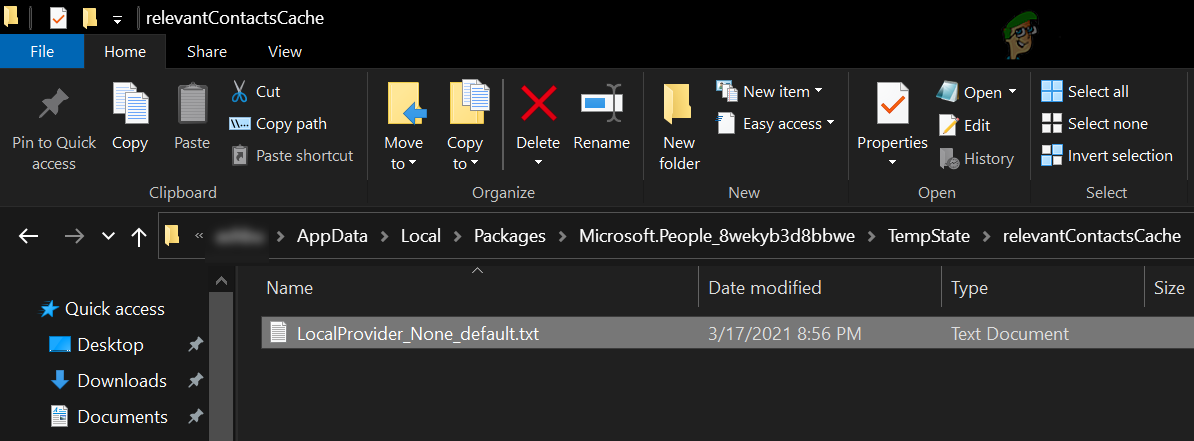Delete the selected file with red X
The image size is (1194, 441).
point(538,104)
